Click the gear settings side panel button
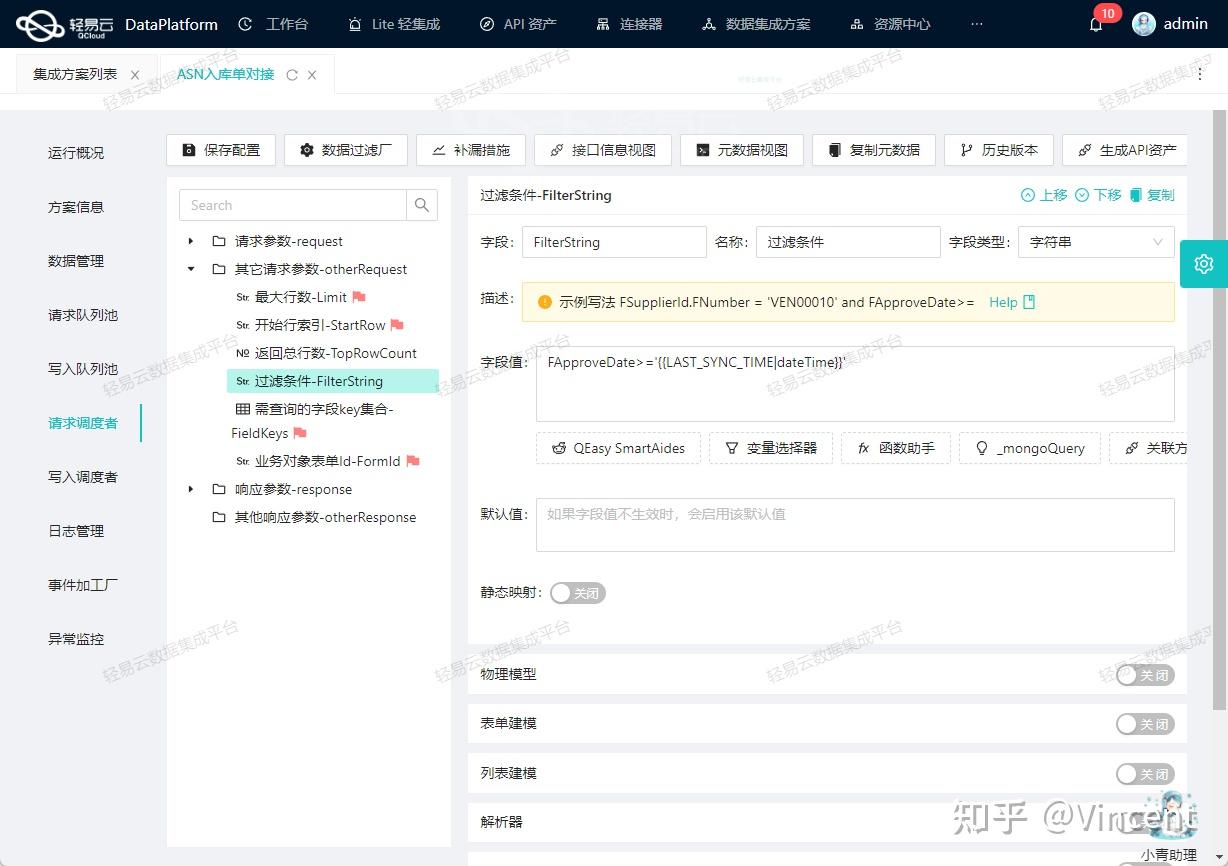1228x866 pixels. pyautogui.click(x=1205, y=264)
